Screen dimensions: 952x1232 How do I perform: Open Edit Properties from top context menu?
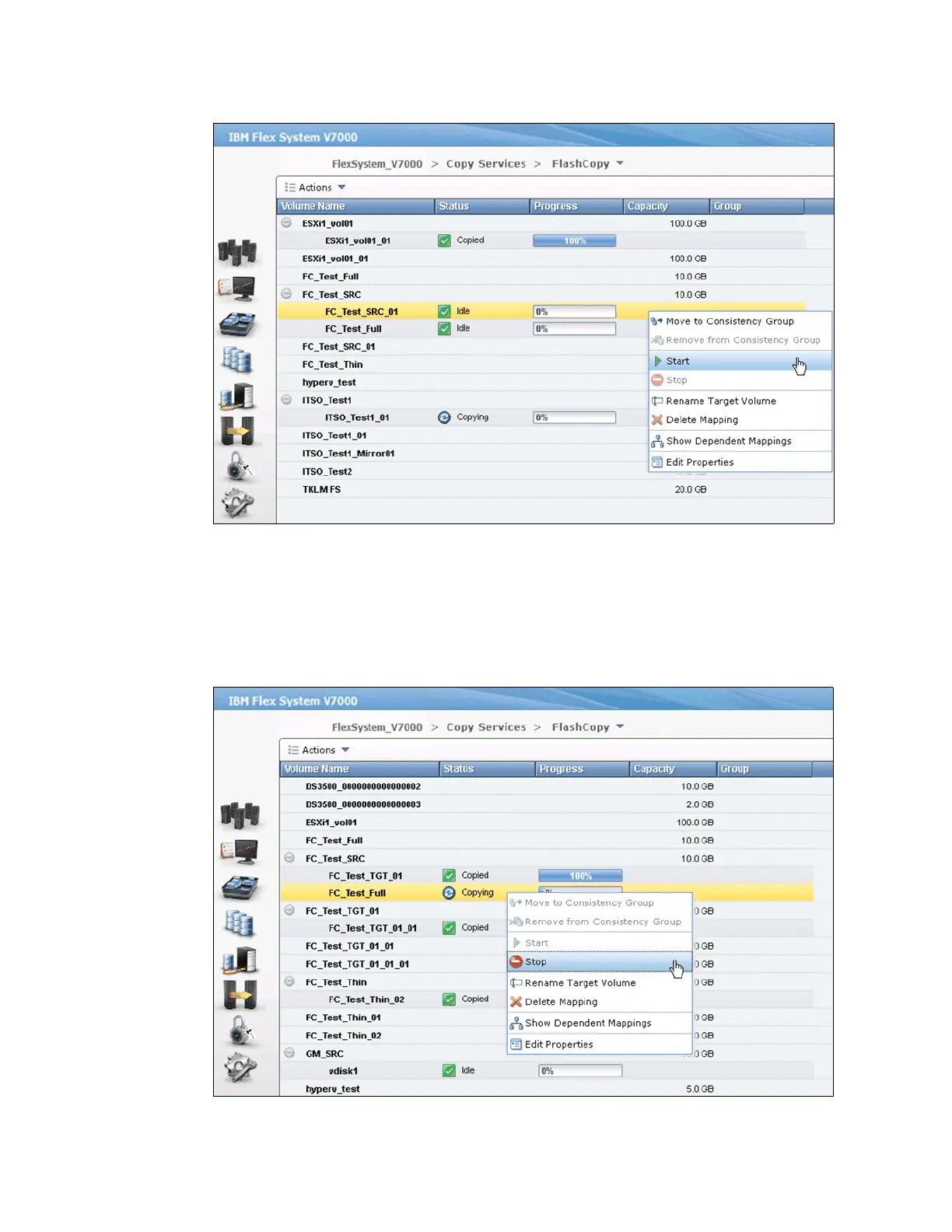coord(740,462)
